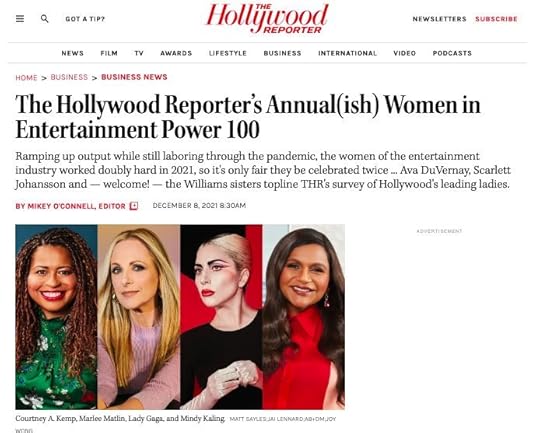Select Film in navigation bar
The height and width of the screenshot is (433, 540).
tap(109, 53)
